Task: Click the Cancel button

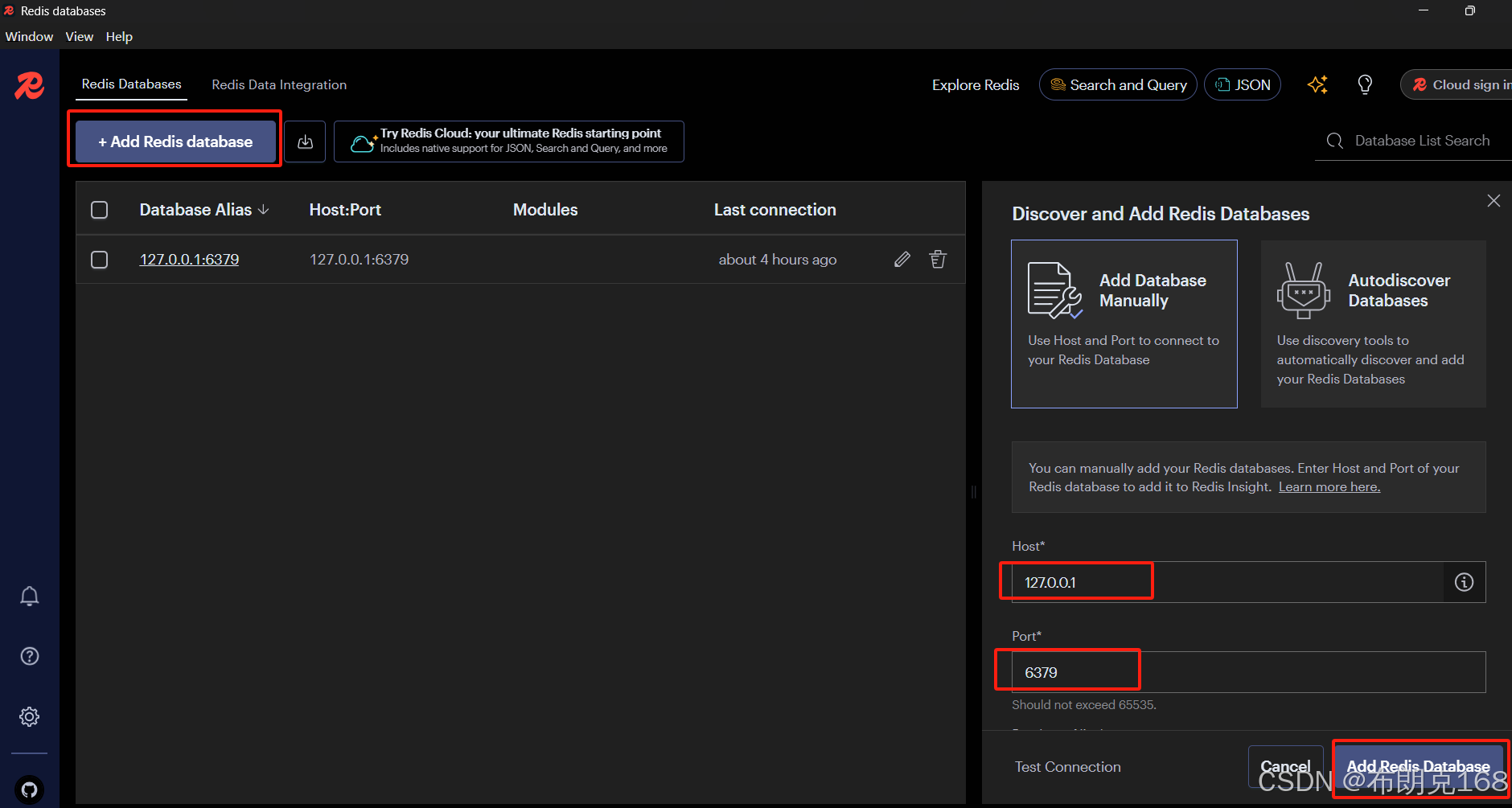Action: tap(1285, 767)
